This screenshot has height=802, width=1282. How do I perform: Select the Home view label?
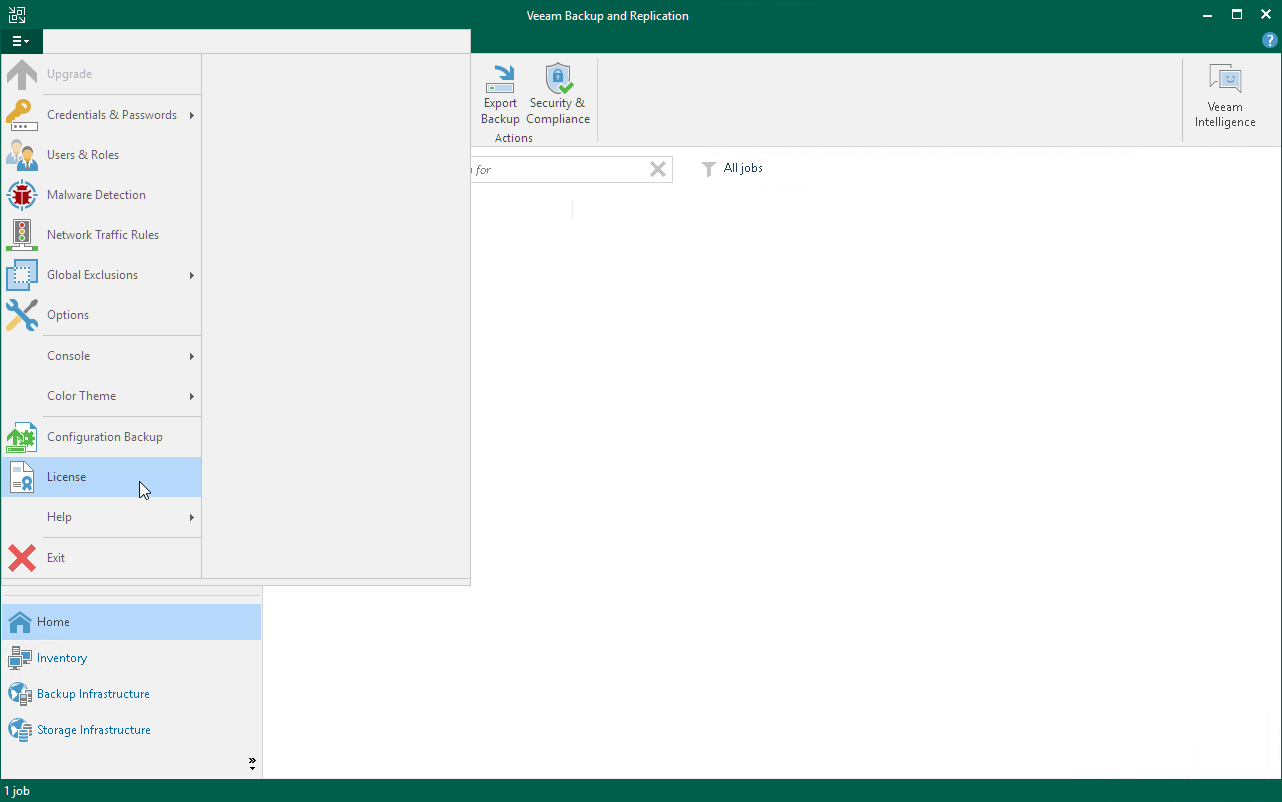[x=54, y=622]
